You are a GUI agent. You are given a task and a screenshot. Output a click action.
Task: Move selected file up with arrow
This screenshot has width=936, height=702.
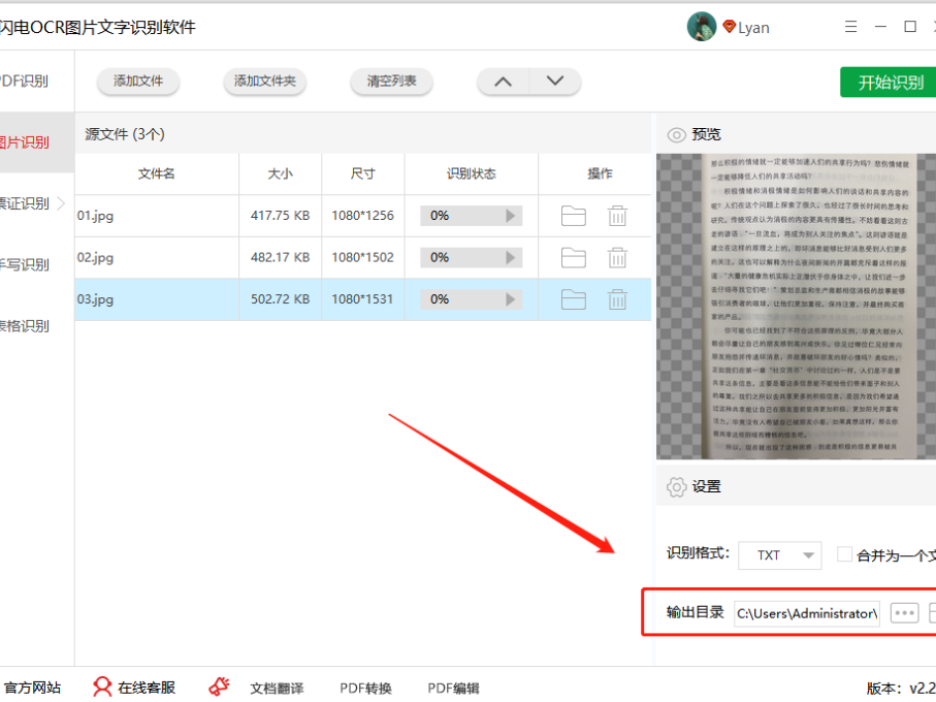point(503,82)
